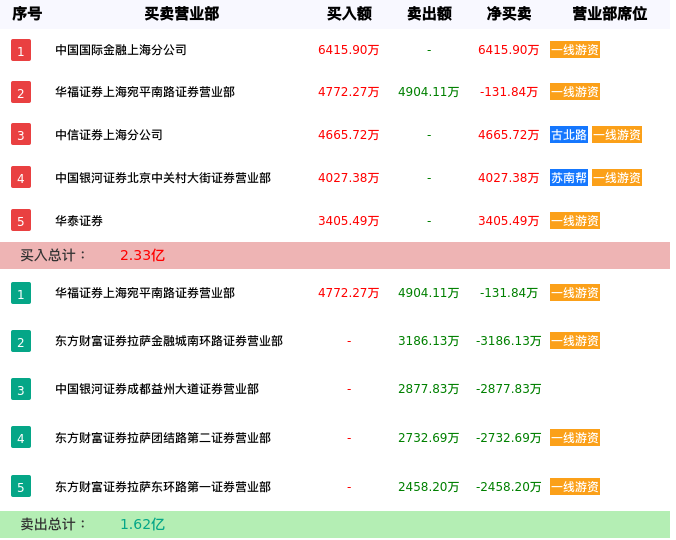Click the 卖出总计 1.62亿 summary row
The width and height of the screenshot is (676, 540).
335,524
